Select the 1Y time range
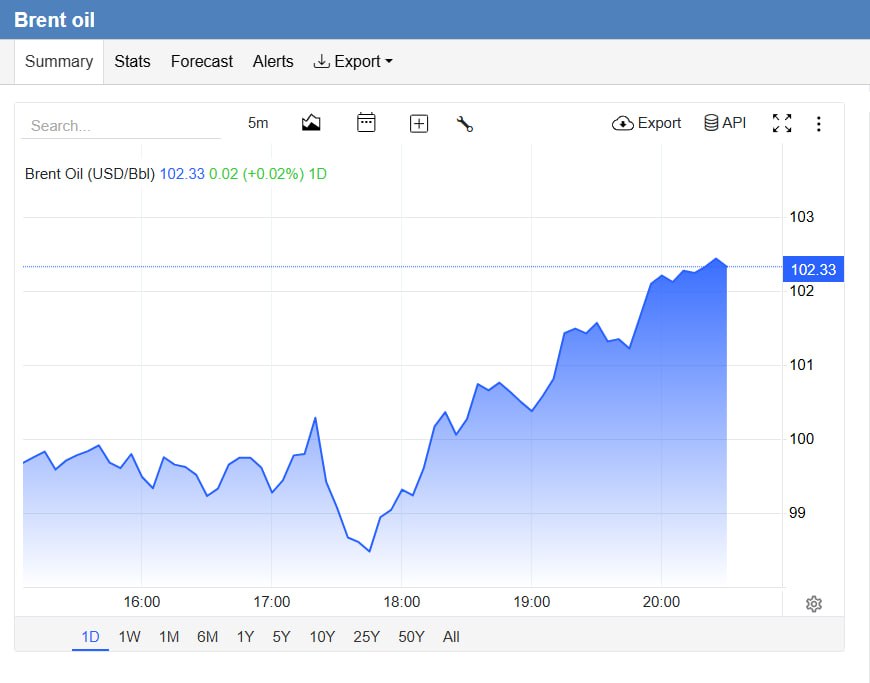 (245, 636)
